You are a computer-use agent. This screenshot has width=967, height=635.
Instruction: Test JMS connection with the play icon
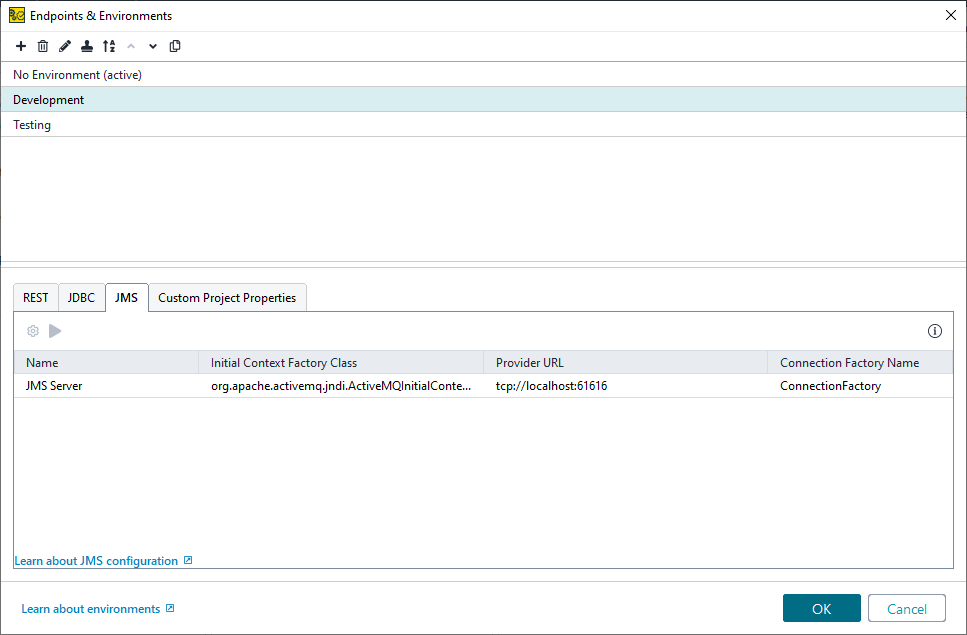click(55, 330)
